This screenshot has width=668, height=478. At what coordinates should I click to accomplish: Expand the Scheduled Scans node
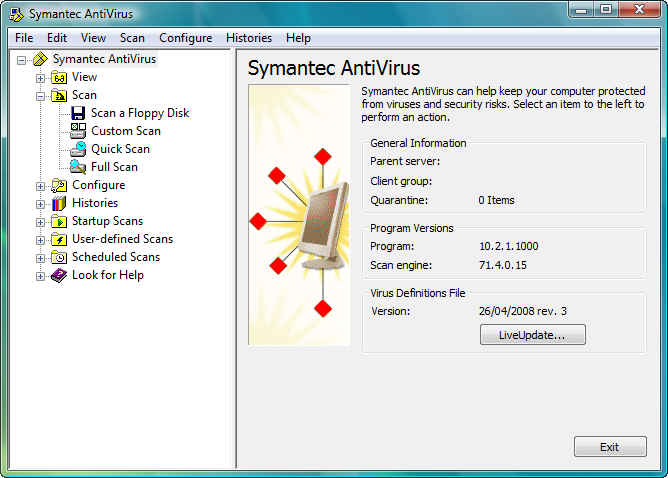click(40, 258)
